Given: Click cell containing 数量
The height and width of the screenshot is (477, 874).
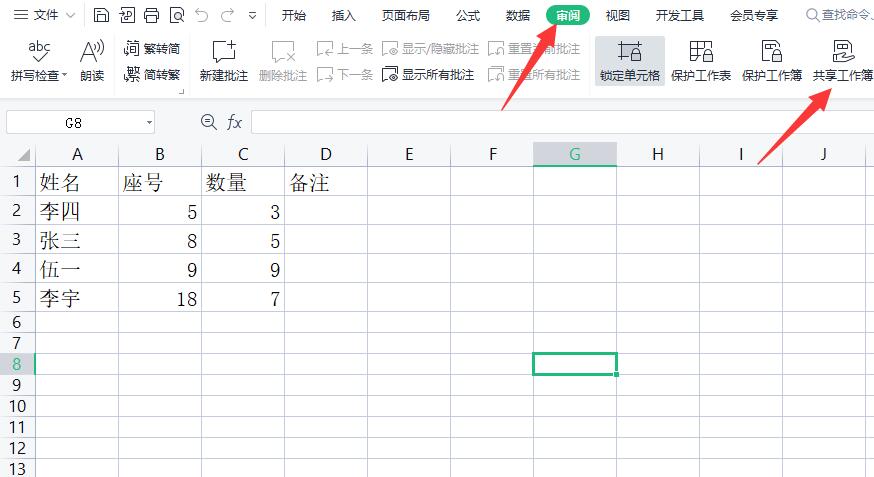Looking at the screenshot, I should tap(243, 181).
